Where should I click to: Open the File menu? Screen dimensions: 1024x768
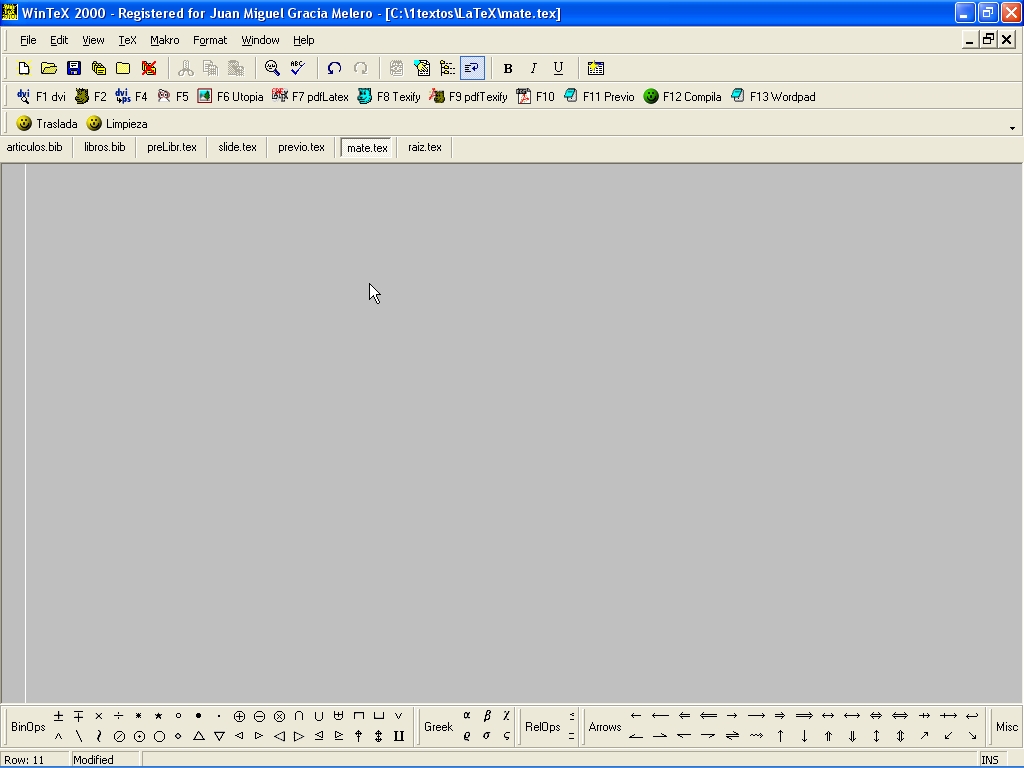[x=28, y=40]
